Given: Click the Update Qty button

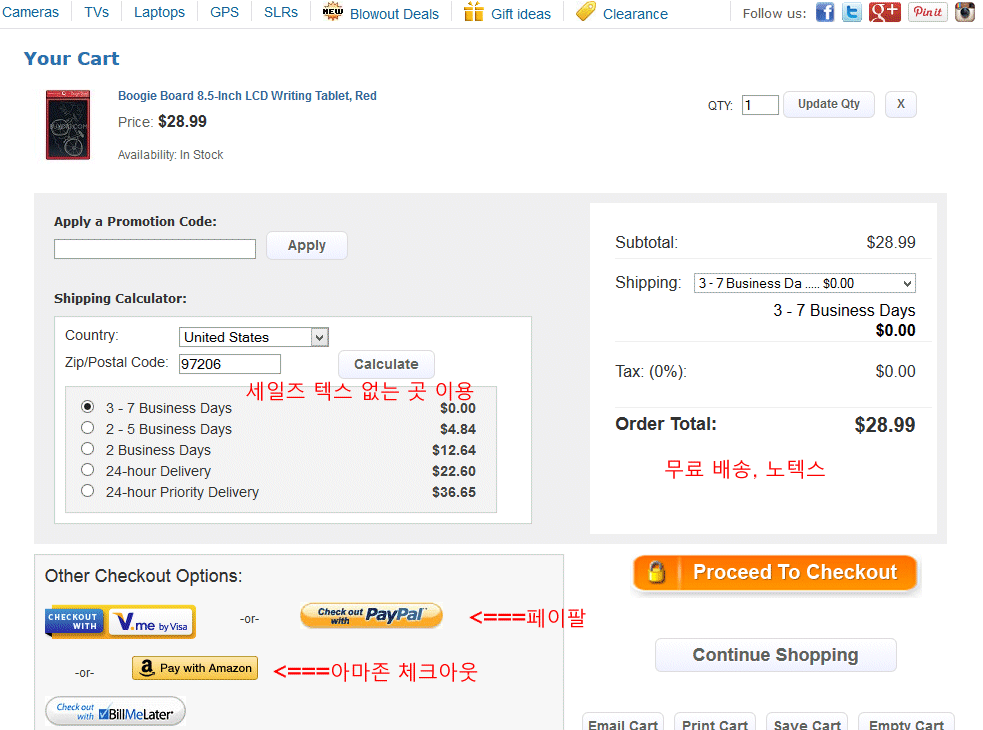Looking at the screenshot, I should 828,104.
